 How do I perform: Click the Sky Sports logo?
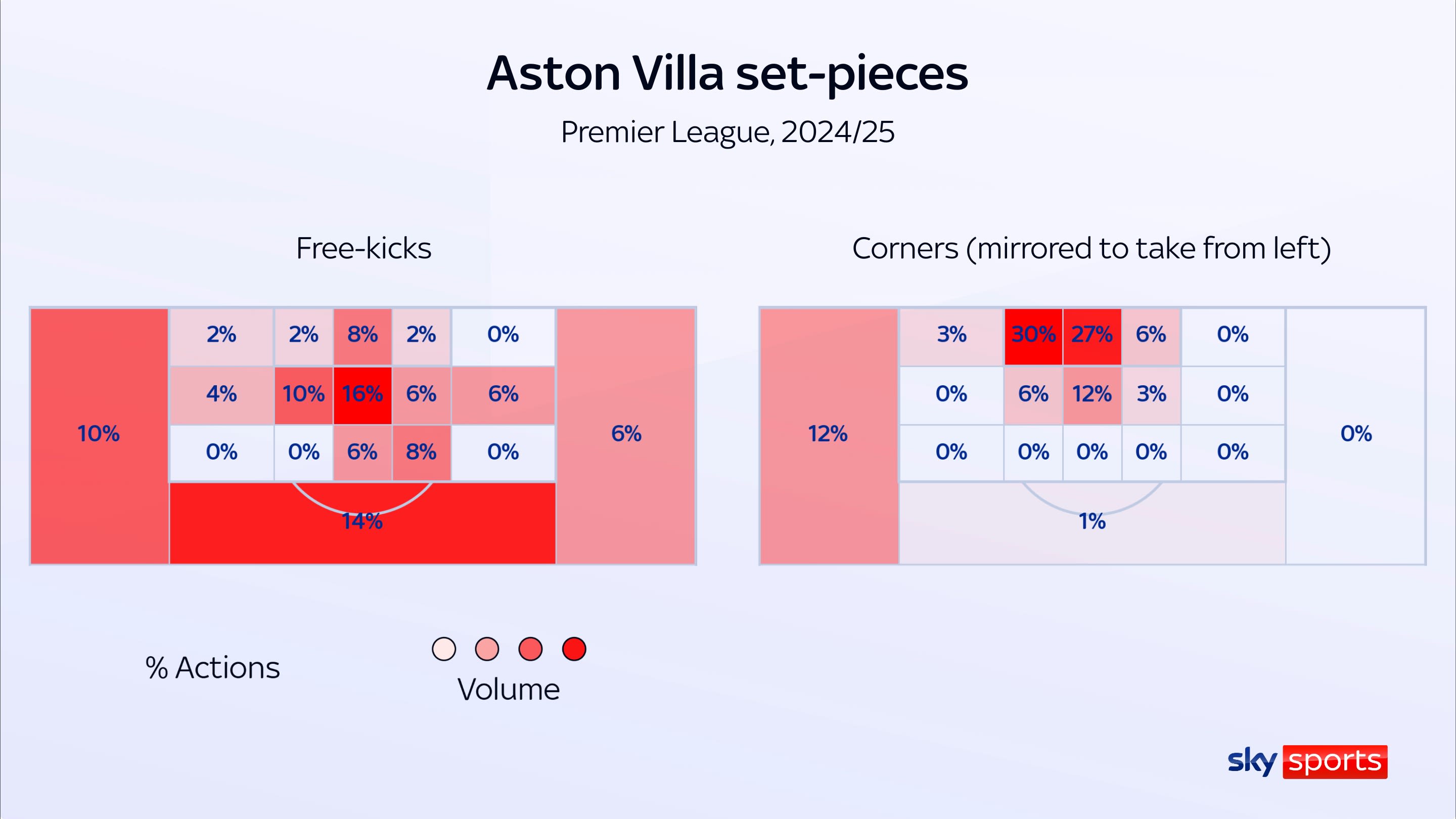(1307, 761)
